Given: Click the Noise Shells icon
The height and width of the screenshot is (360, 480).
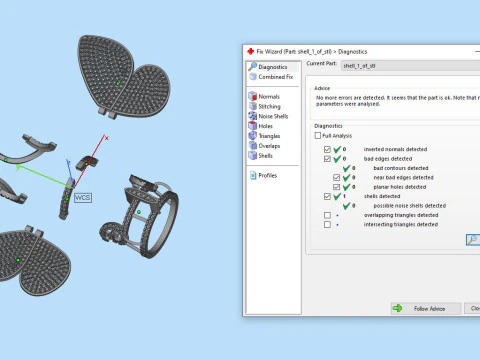Looking at the screenshot, I should tap(253, 116).
